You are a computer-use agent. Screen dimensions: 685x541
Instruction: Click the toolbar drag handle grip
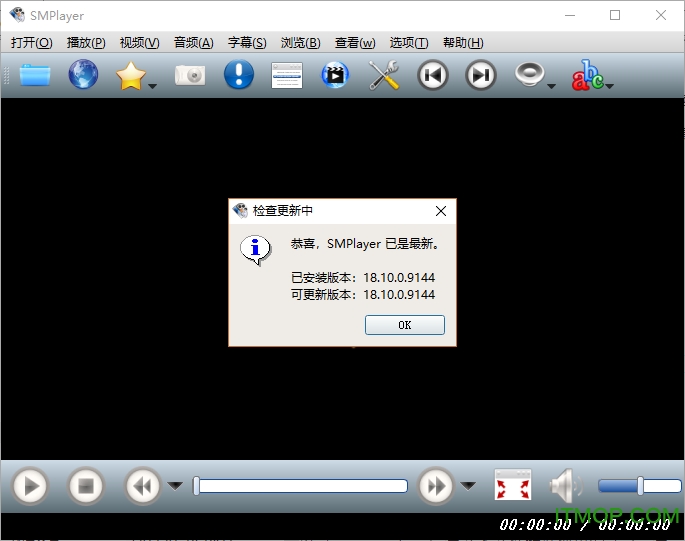[x=6, y=76]
